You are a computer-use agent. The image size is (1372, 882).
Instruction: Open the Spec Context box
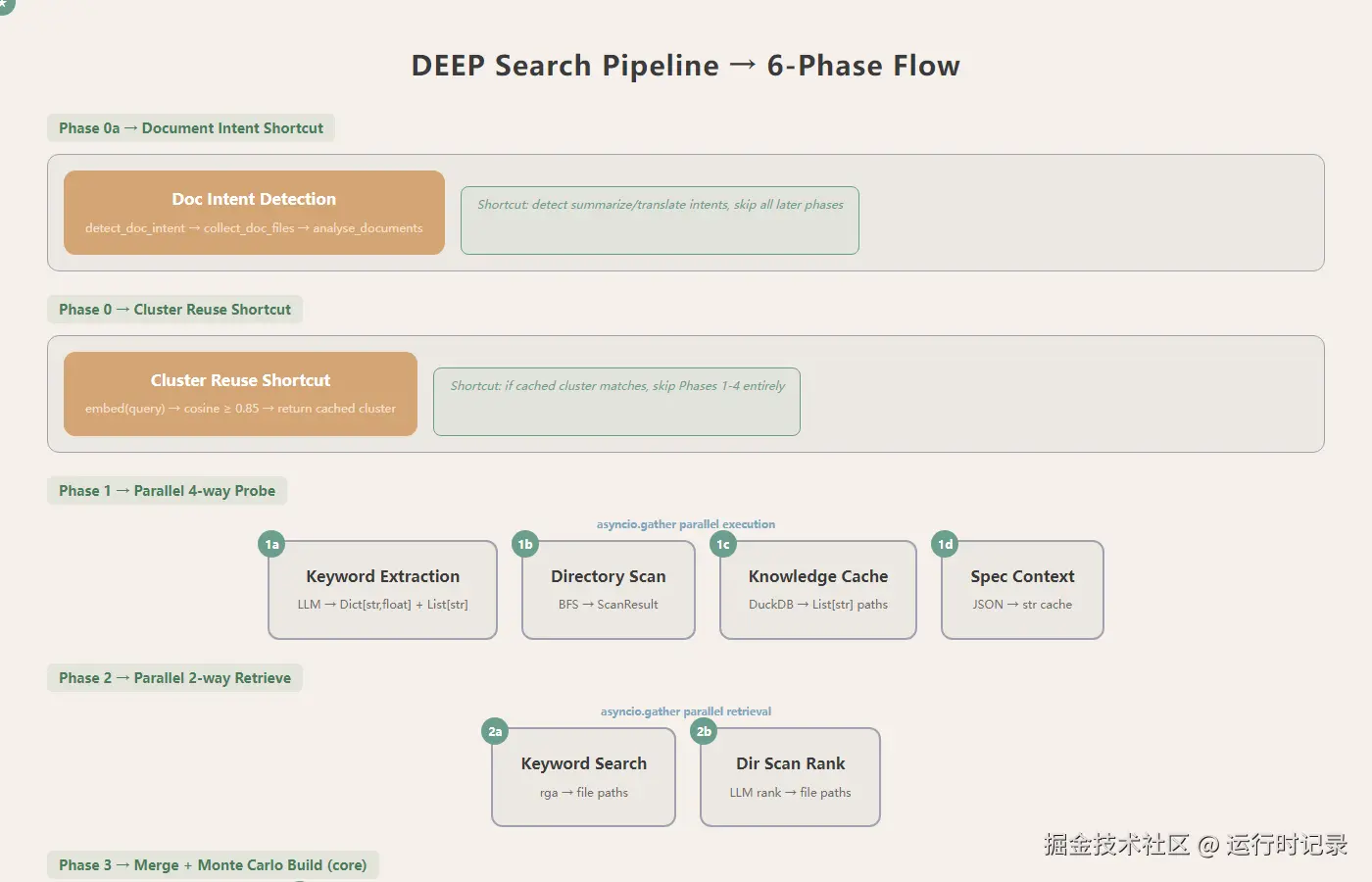[x=1022, y=590]
